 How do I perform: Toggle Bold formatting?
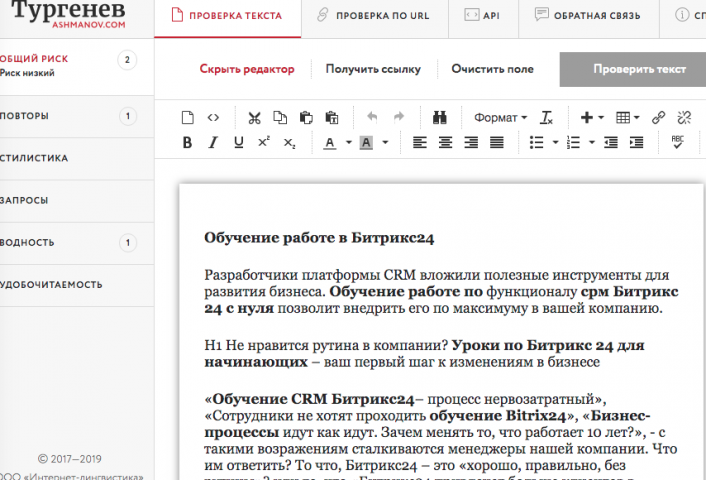click(x=187, y=142)
